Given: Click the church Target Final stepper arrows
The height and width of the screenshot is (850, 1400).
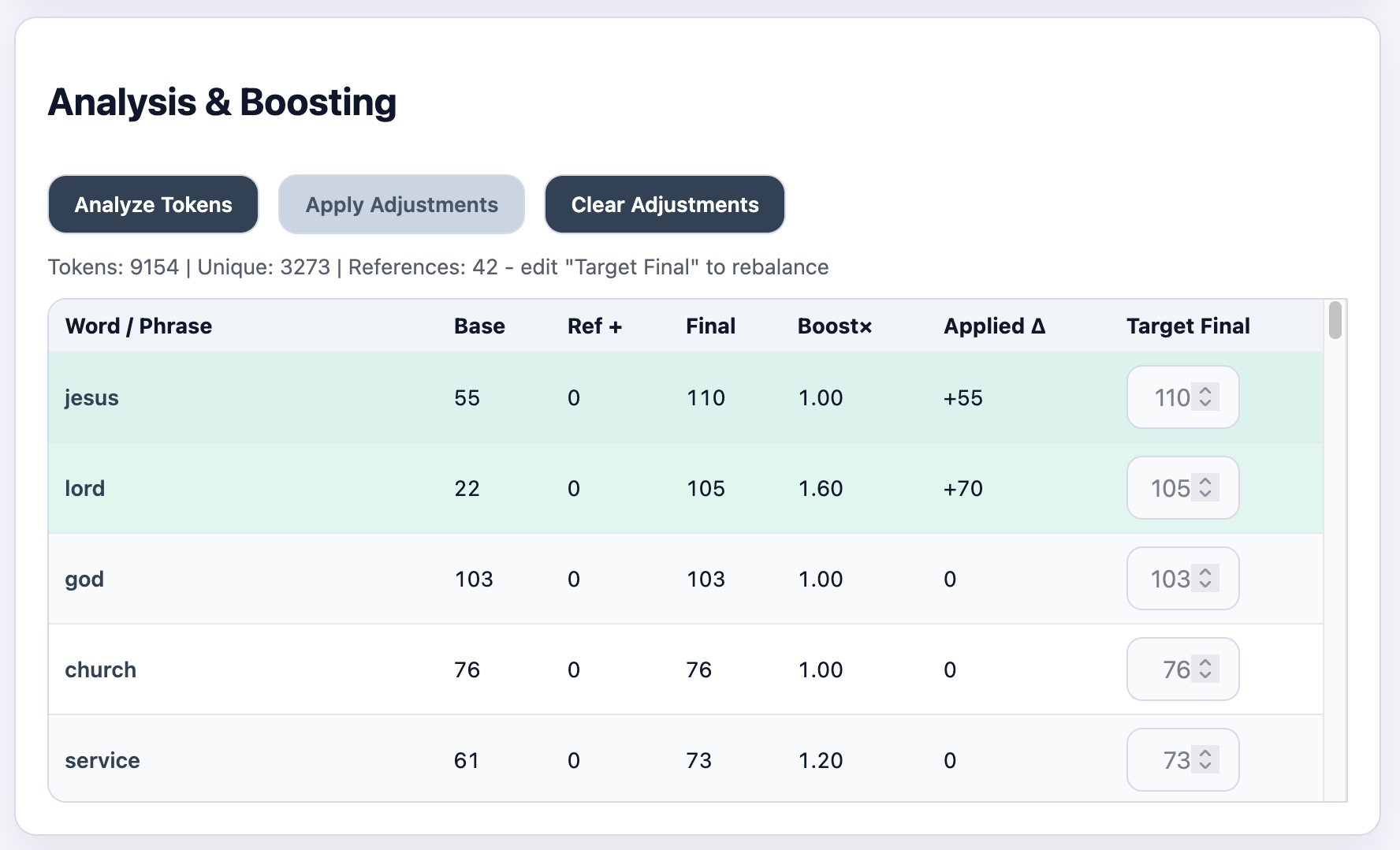Looking at the screenshot, I should pyautogui.click(x=1205, y=669).
